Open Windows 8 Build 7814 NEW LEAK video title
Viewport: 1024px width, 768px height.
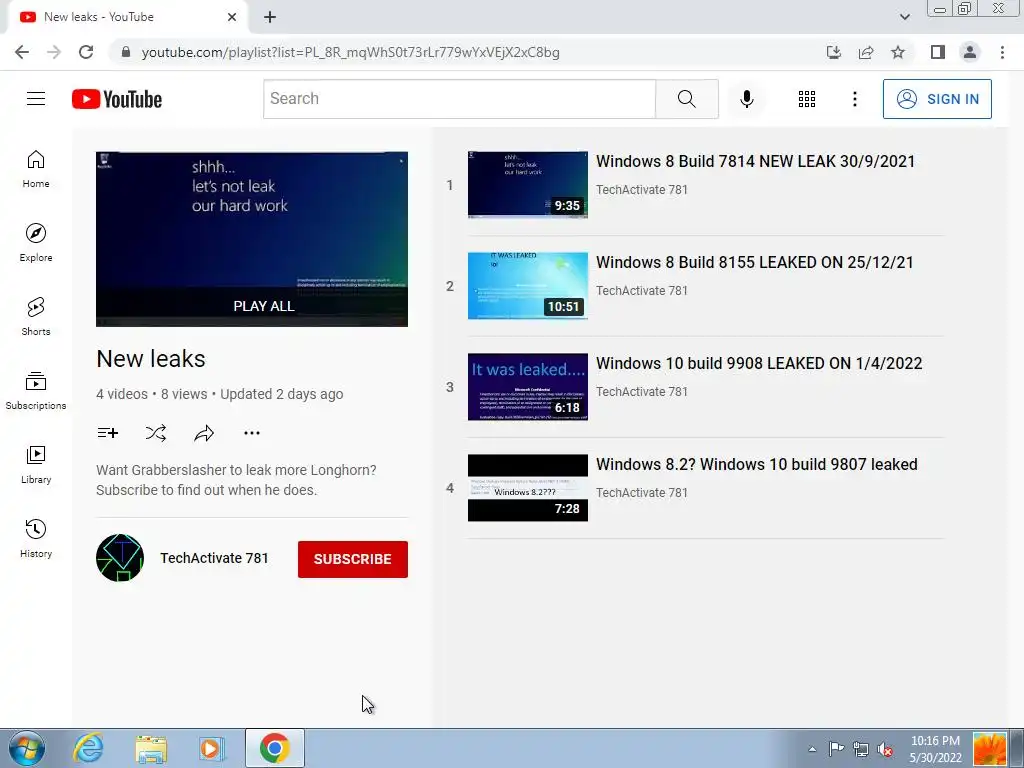pyautogui.click(x=755, y=161)
